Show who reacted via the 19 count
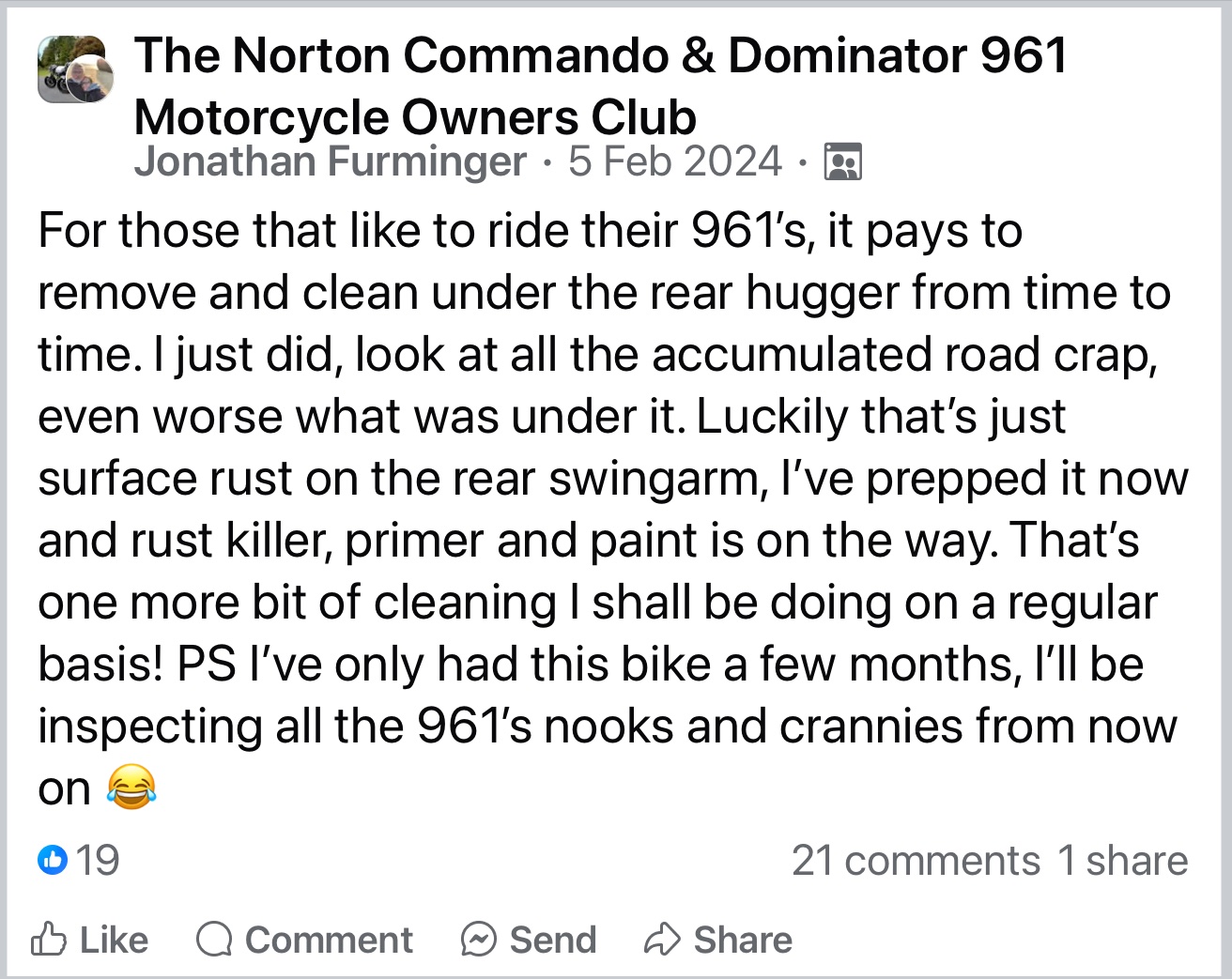Image resolution: width=1232 pixels, height=979 pixels. click(x=98, y=860)
